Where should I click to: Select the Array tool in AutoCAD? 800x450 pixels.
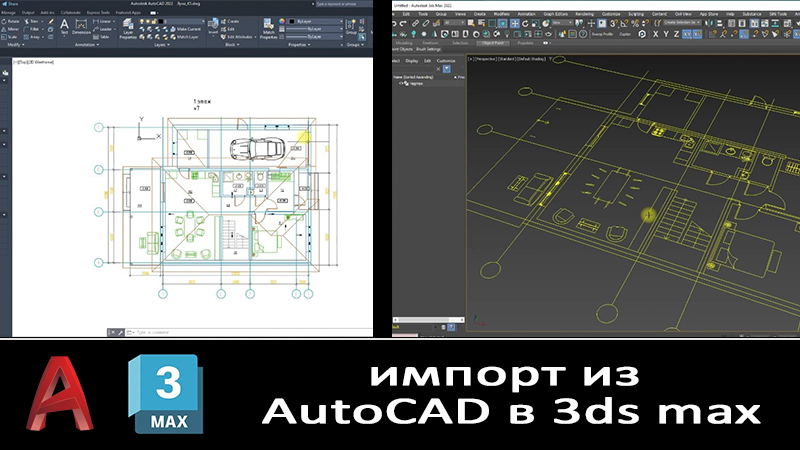point(32,37)
